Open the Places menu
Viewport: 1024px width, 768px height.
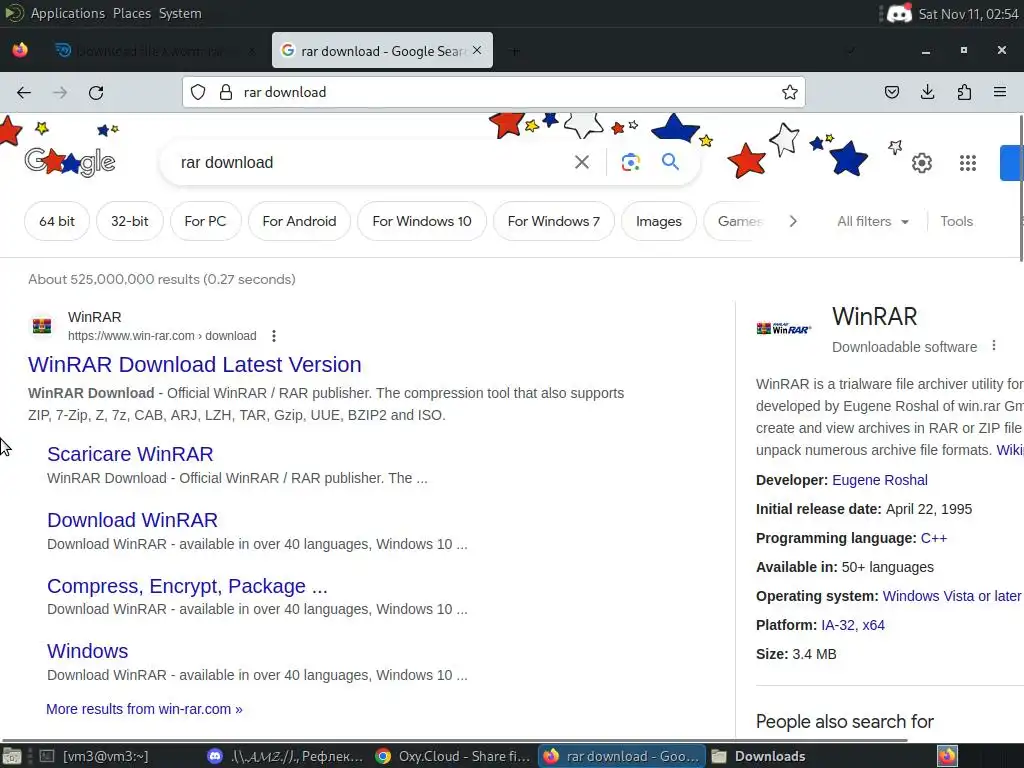coord(132,13)
